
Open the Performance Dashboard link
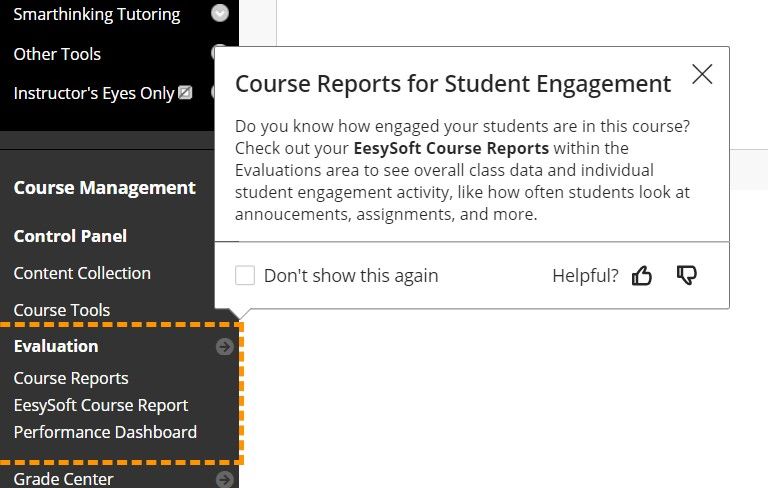point(105,432)
